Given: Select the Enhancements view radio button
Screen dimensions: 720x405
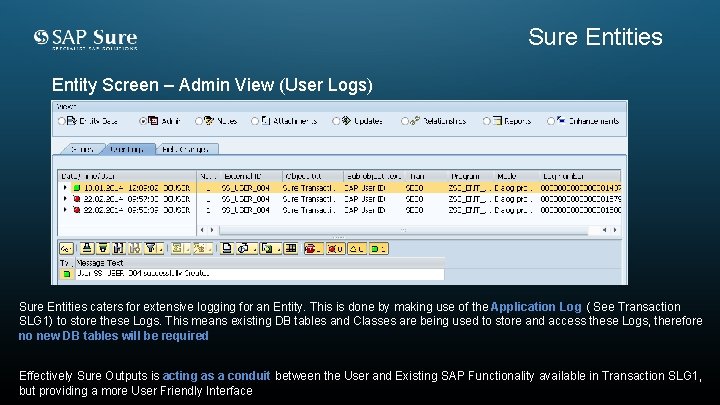Looking at the screenshot, I should click(x=551, y=121).
